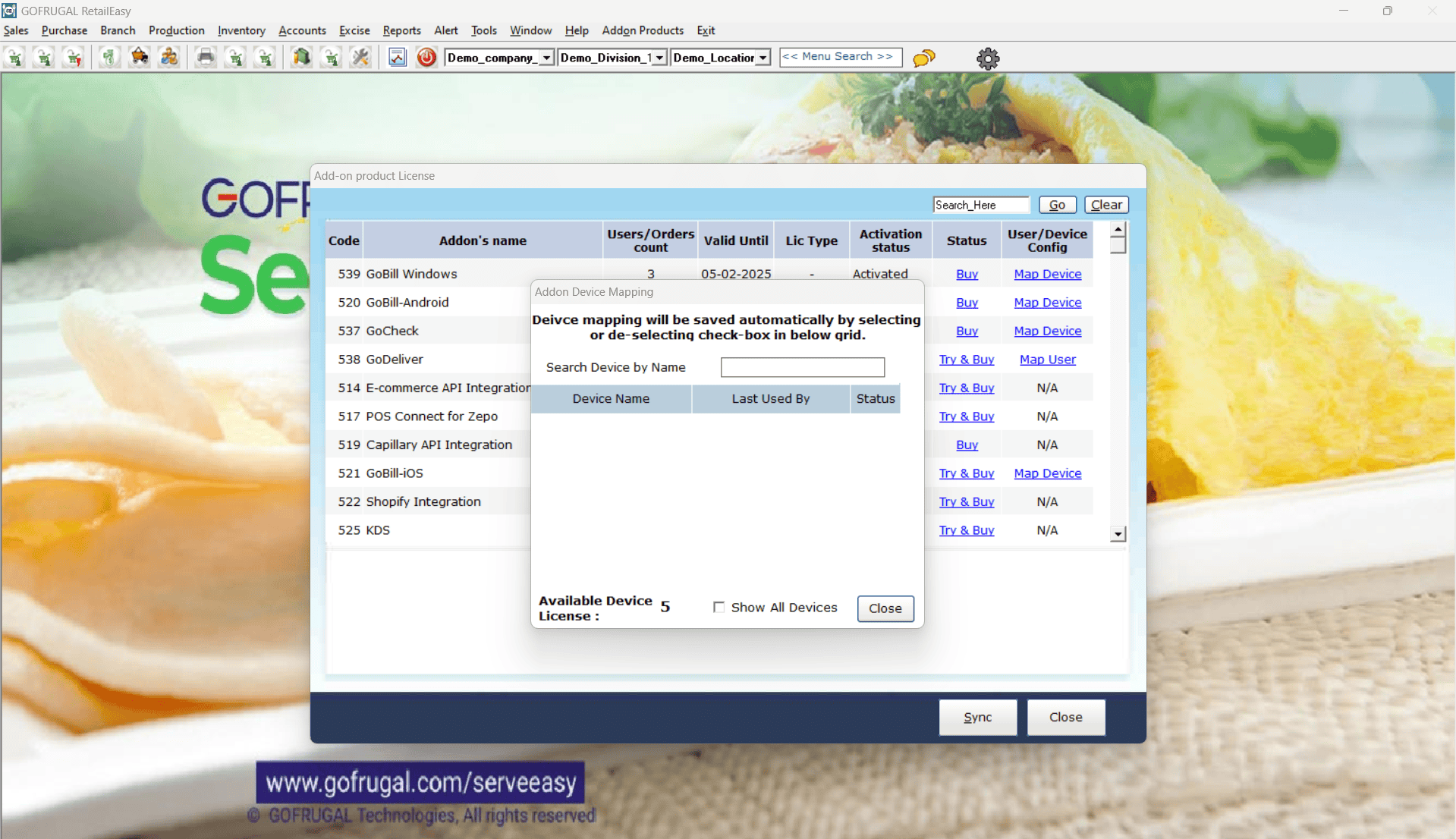
Task: Open the Production menu
Action: point(177,30)
